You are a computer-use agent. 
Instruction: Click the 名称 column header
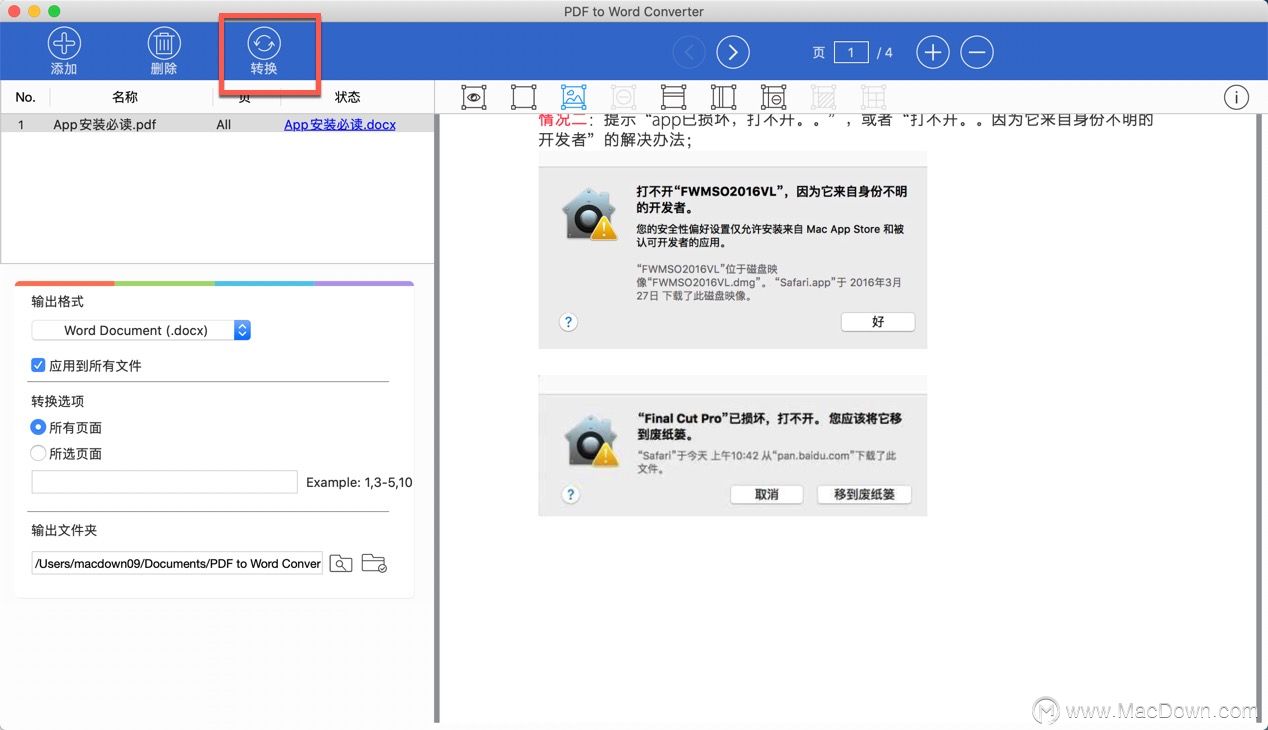click(125, 97)
